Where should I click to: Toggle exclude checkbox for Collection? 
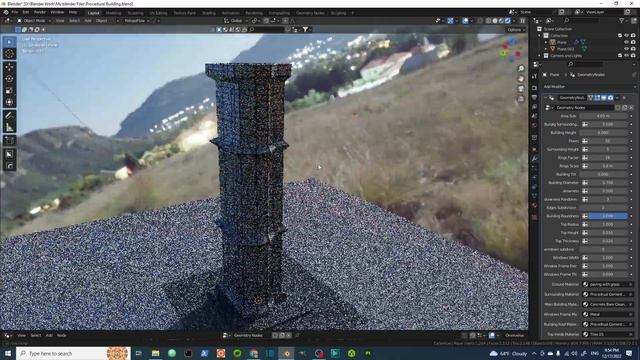(620, 36)
